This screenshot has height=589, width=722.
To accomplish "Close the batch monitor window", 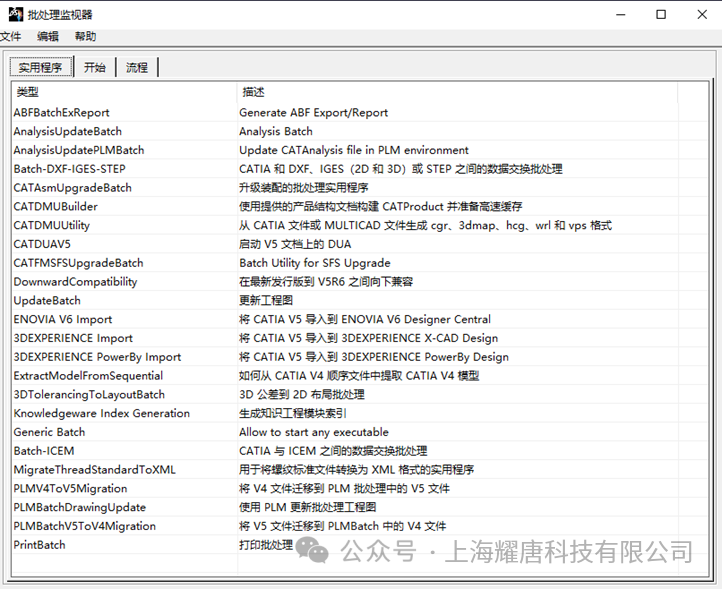I will 702,15.
